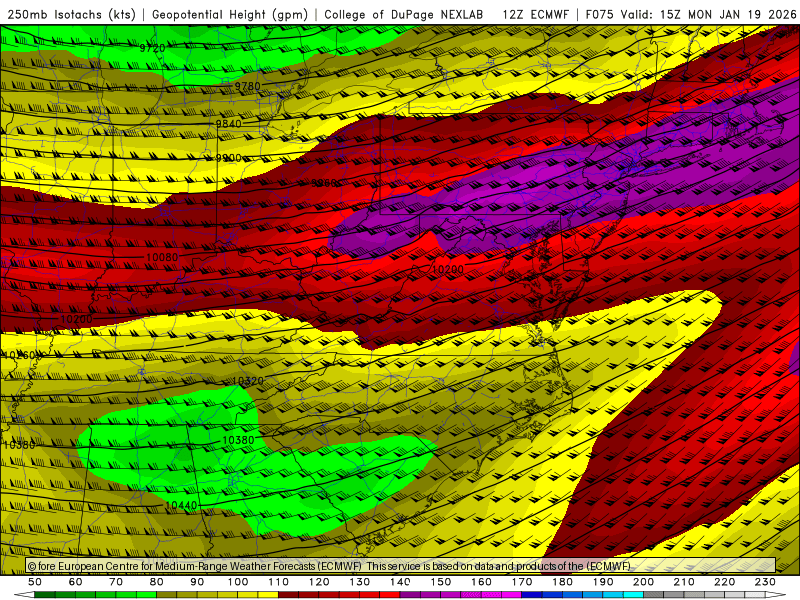Click the white arrow at color bar's high end
The width and height of the screenshot is (800, 600).
click(x=776, y=595)
